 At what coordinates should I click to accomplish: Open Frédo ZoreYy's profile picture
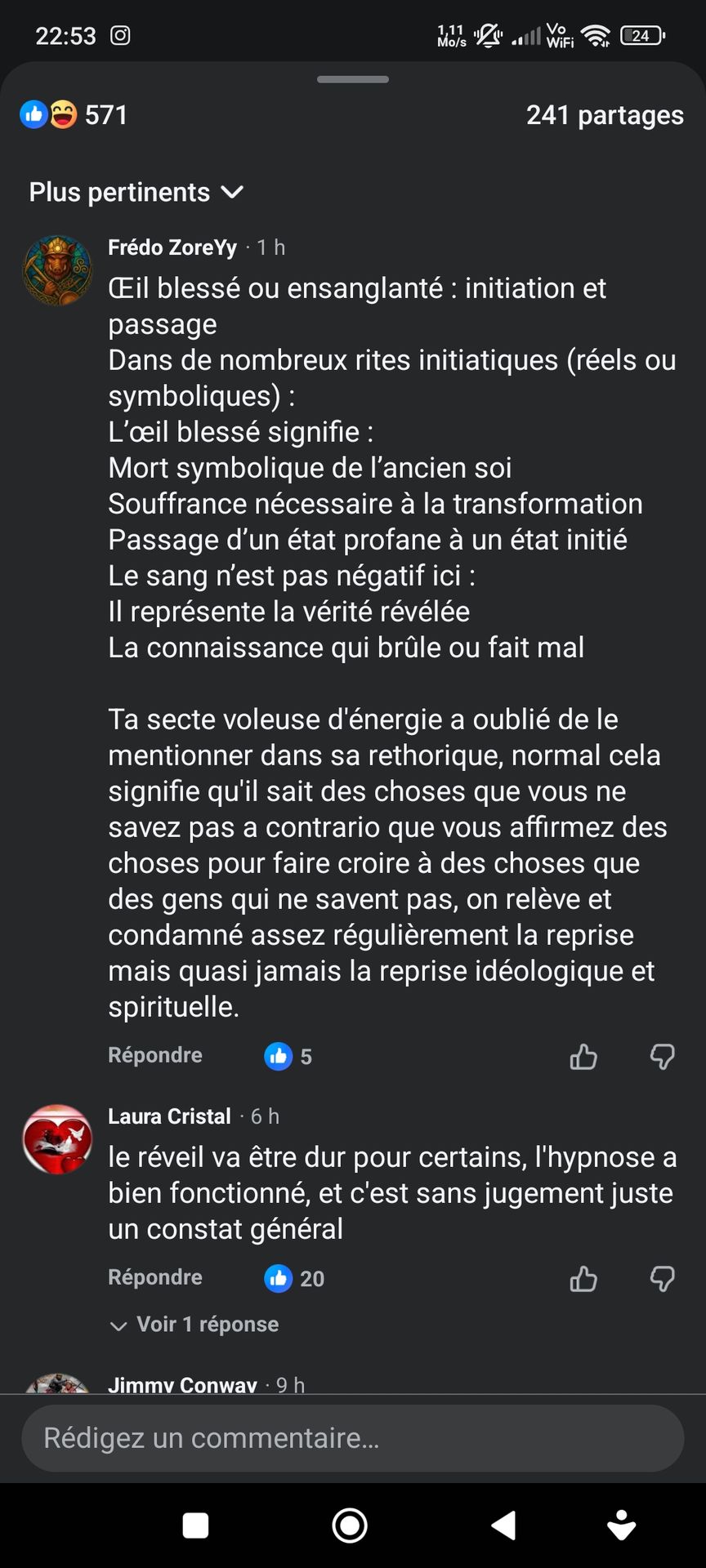tap(57, 270)
